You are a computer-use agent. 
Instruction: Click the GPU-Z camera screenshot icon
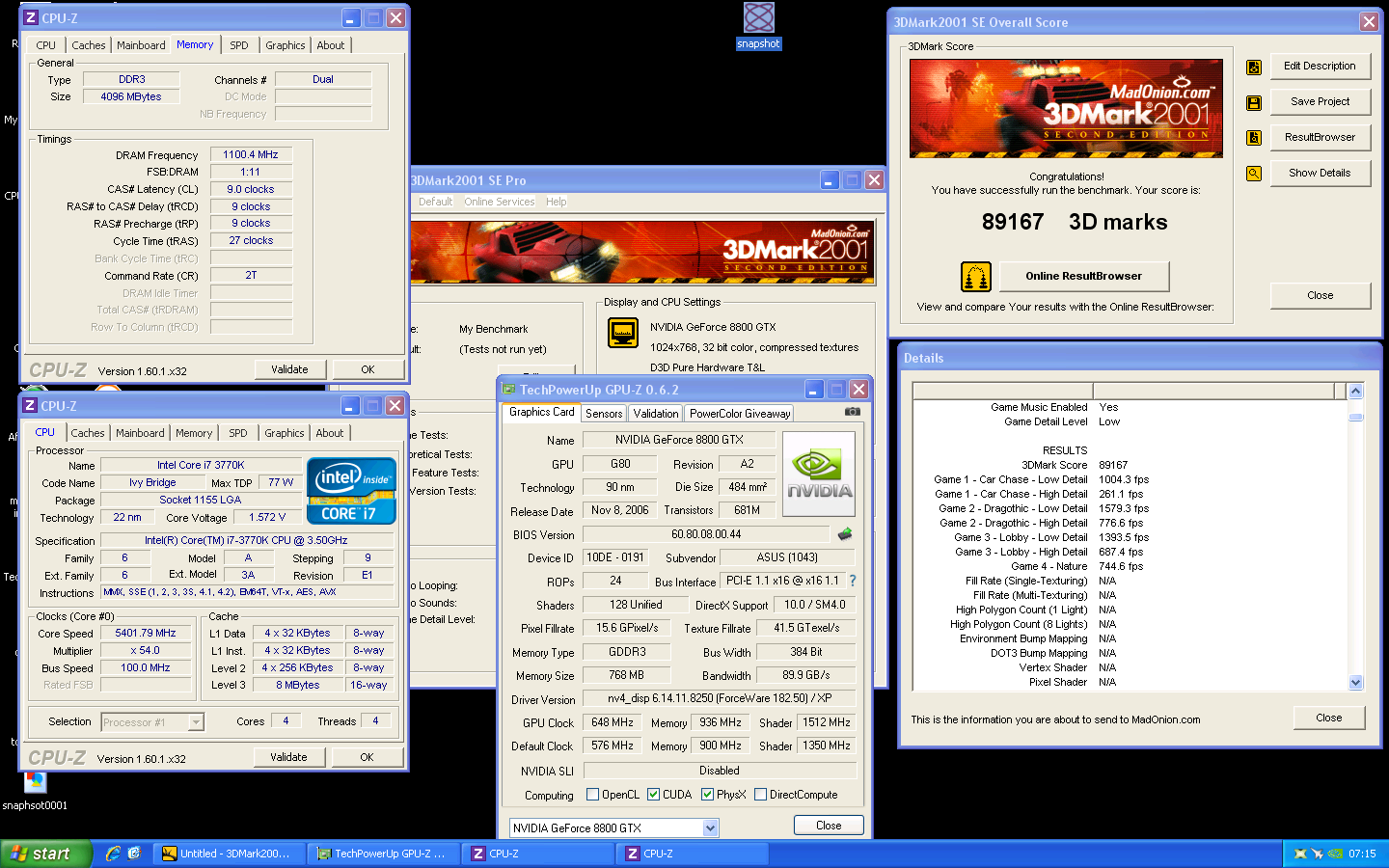pyautogui.click(x=853, y=412)
